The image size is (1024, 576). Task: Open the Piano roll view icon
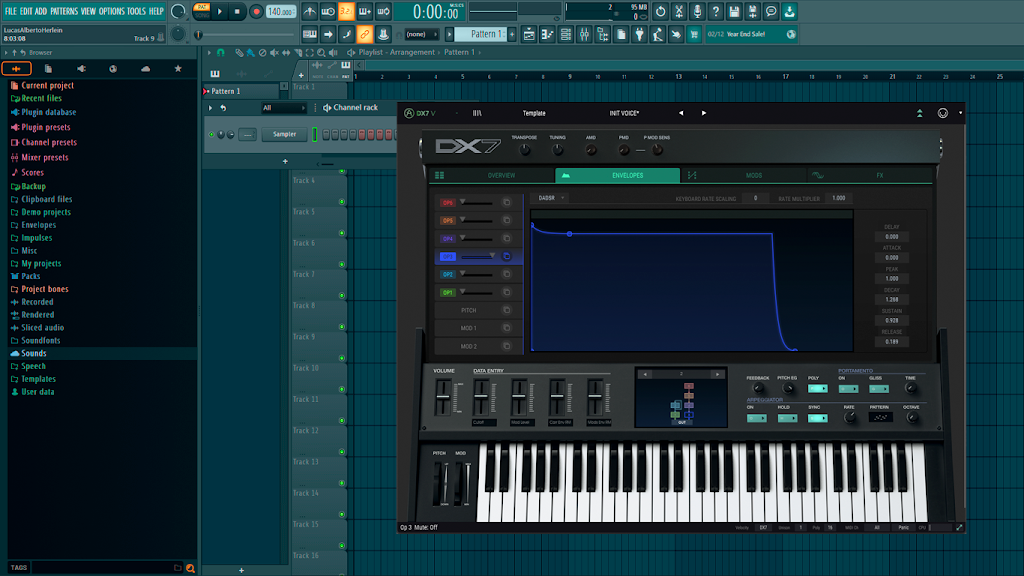point(547,35)
